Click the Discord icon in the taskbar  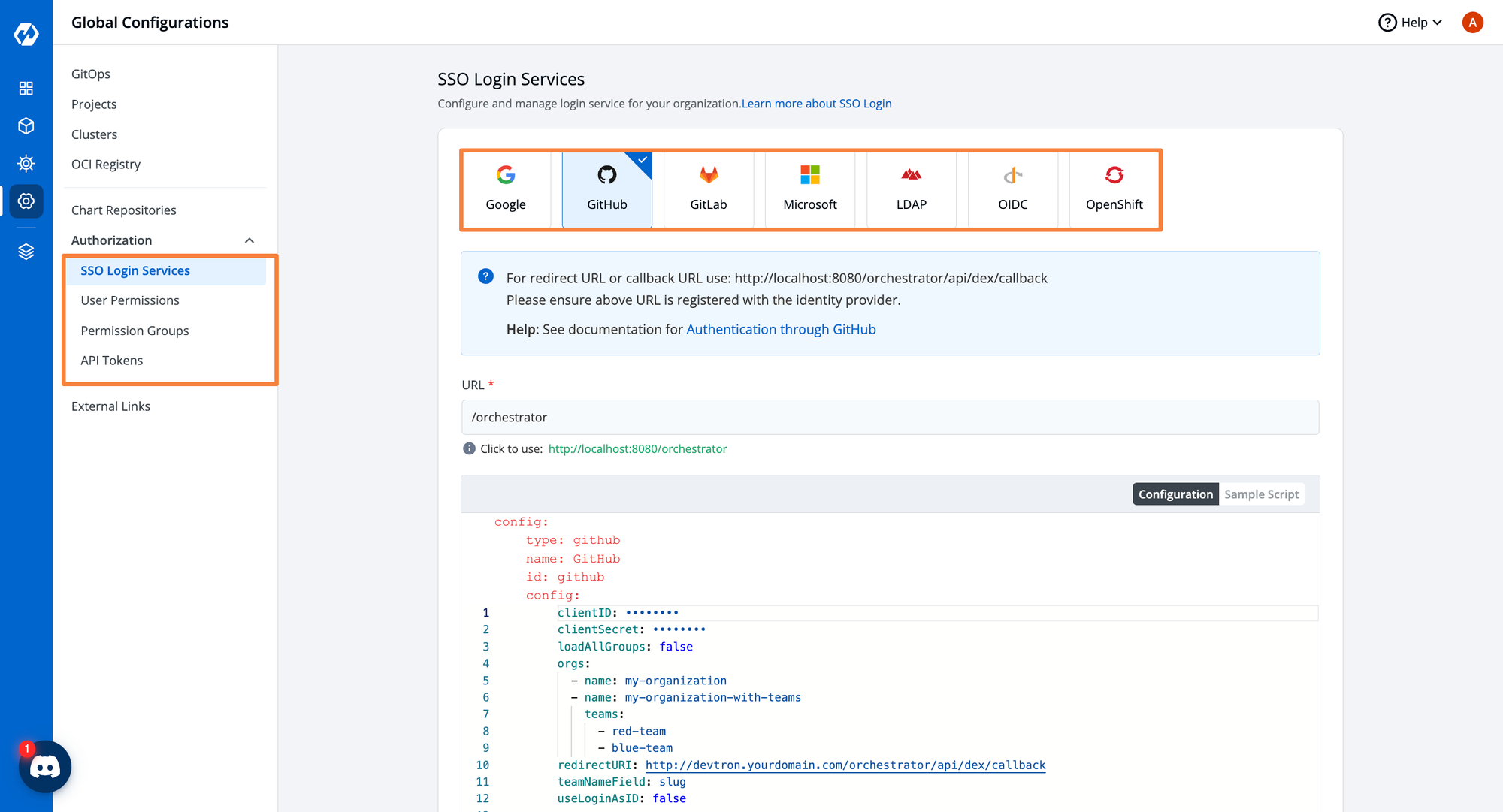pos(44,768)
